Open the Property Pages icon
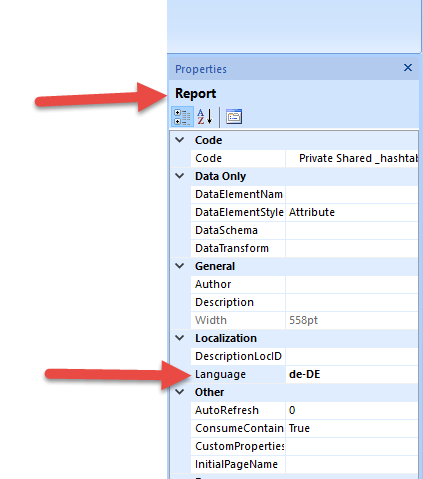The image size is (423, 479). click(234, 117)
